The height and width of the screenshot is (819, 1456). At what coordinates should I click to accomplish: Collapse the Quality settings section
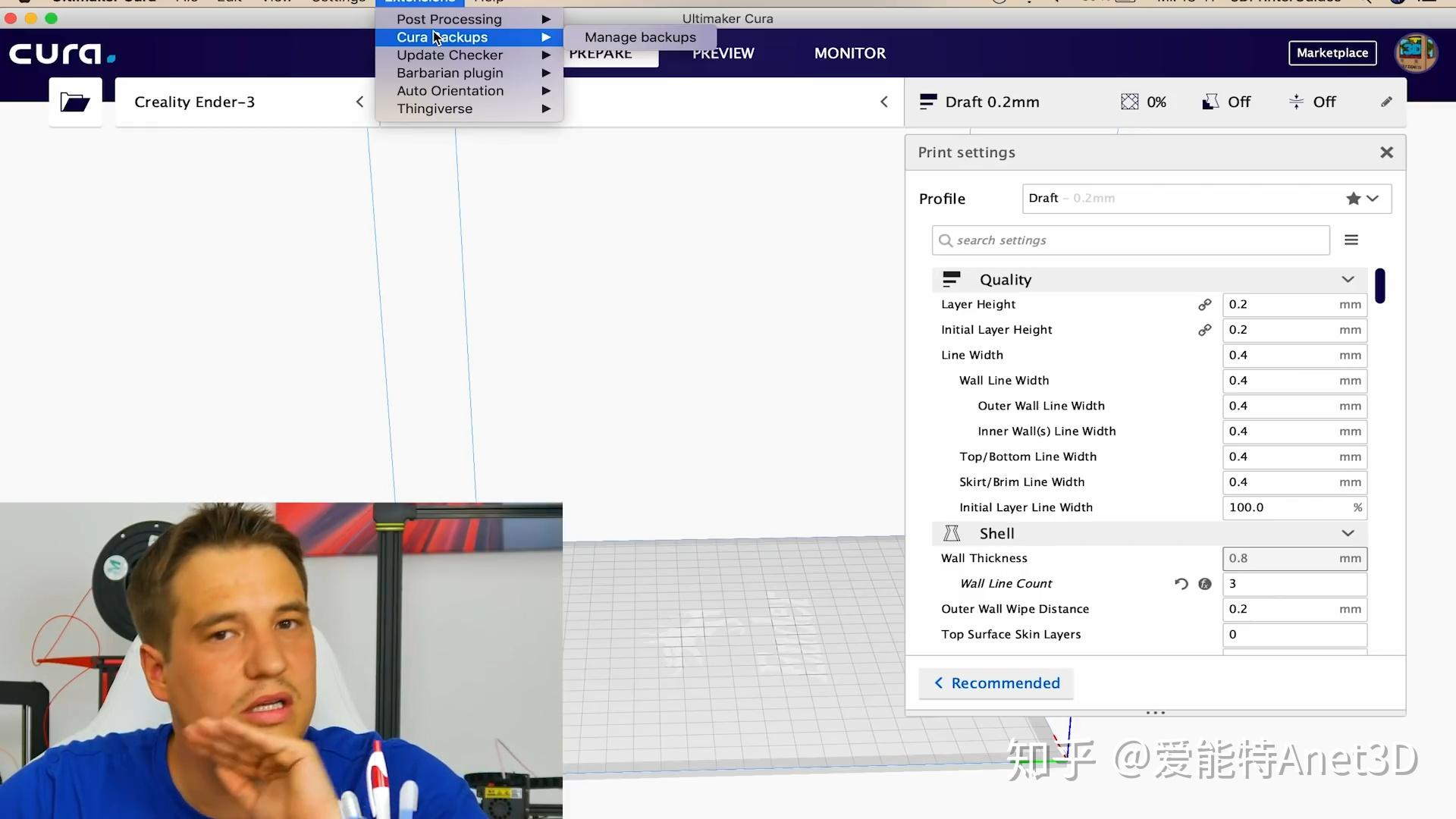pos(1347,280)
